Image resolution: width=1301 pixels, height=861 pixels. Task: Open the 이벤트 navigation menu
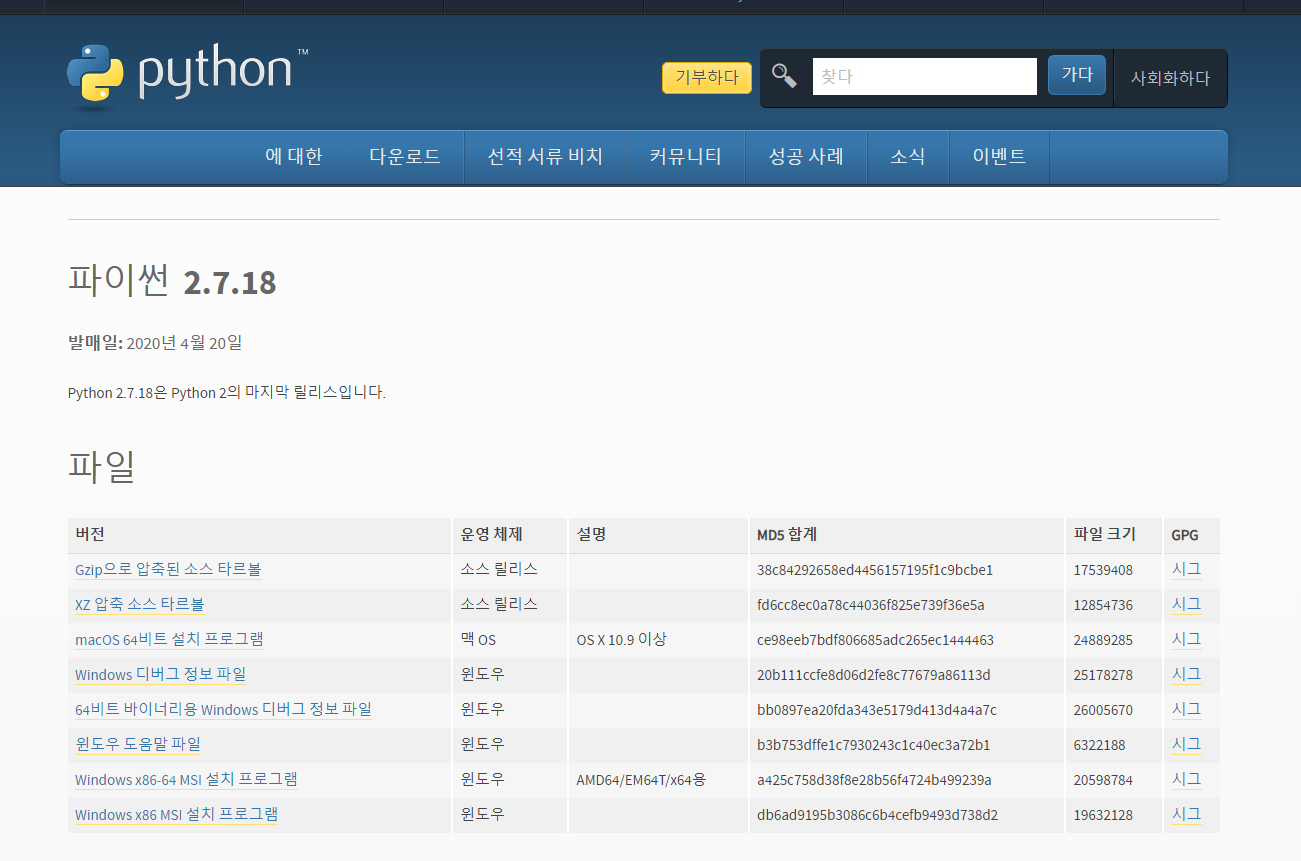click(x=999, y=157)
